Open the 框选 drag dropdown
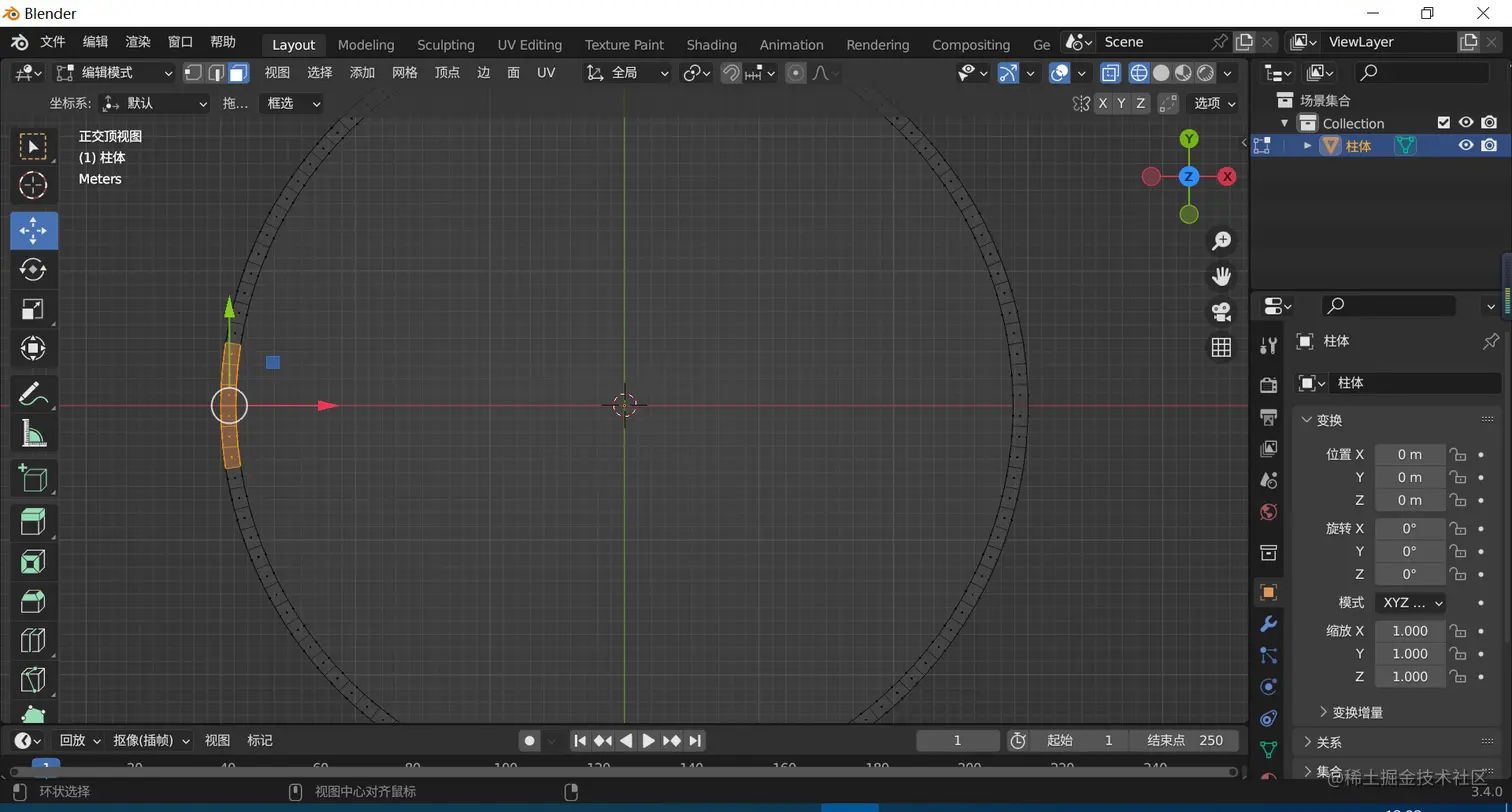Image resolution: width=1512 pixels, height=812 pixels. tap(291, 103)
